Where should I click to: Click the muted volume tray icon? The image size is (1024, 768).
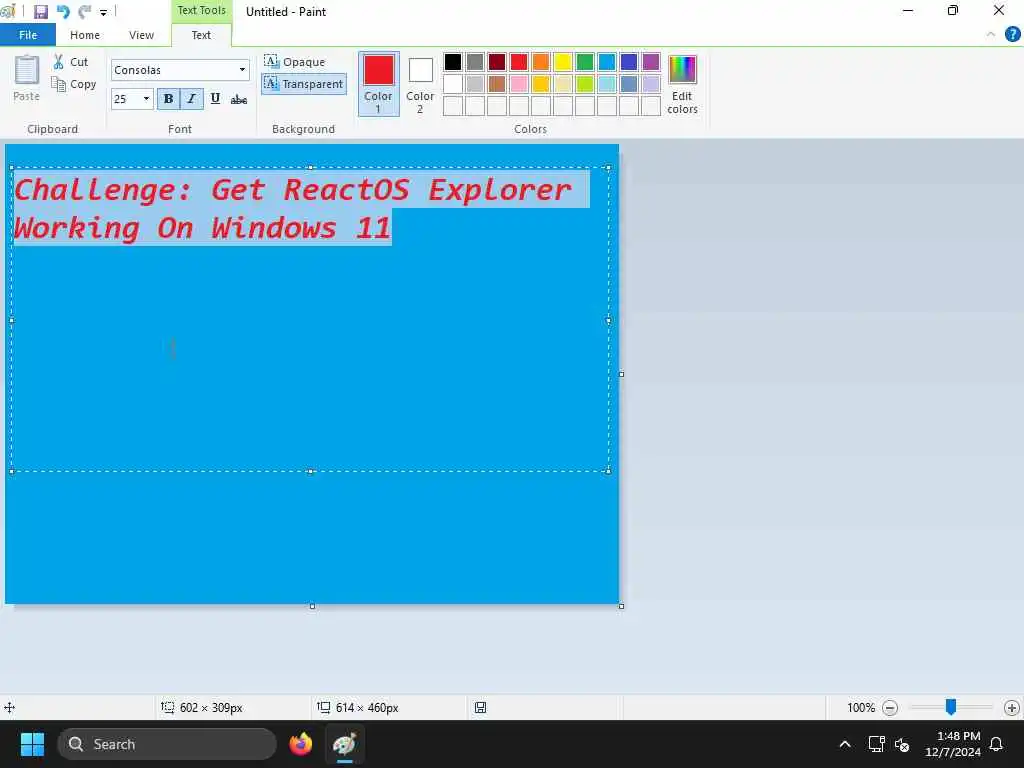[903, 744]
